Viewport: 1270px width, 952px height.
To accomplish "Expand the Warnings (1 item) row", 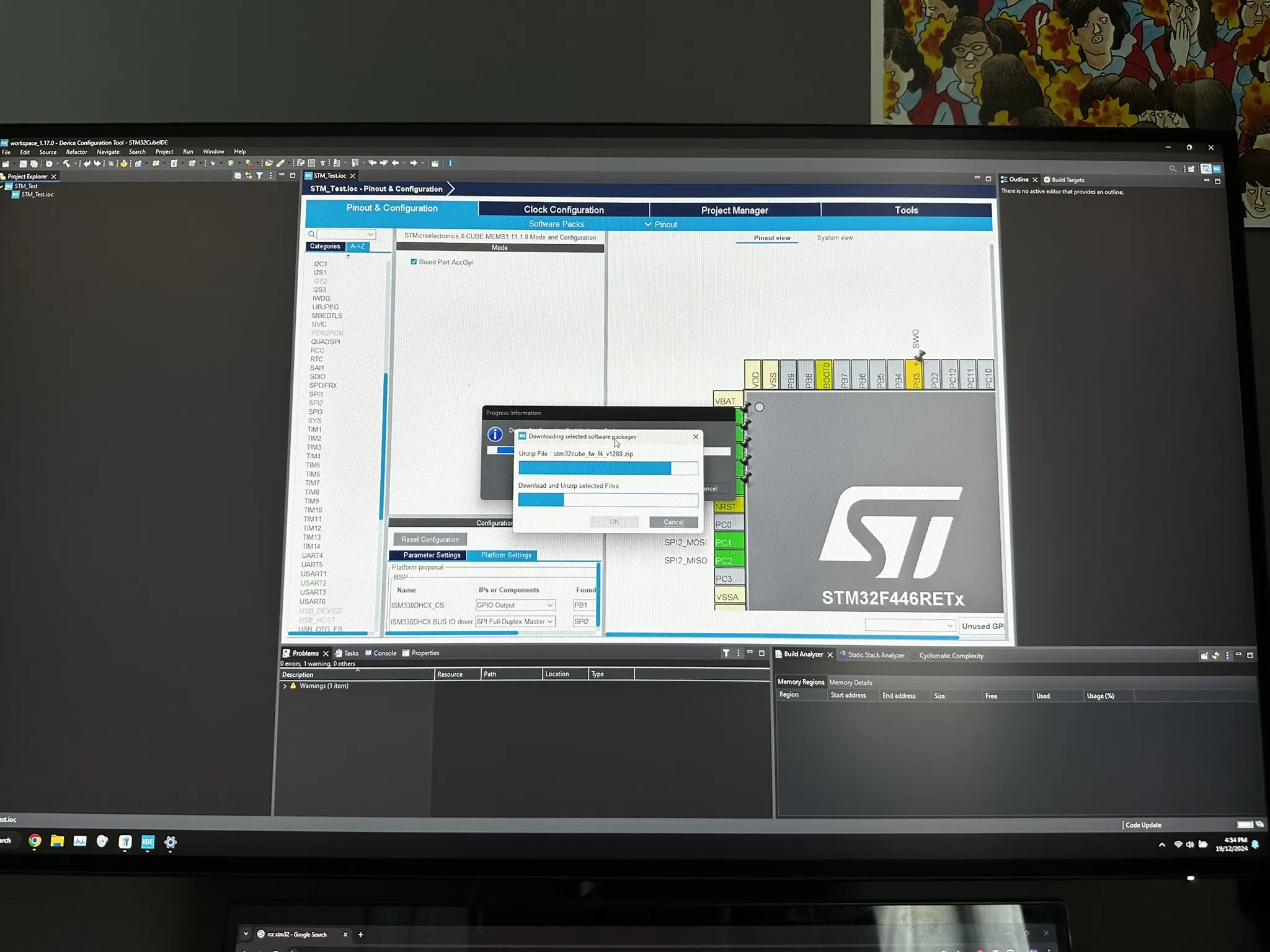I will point(285,686).
